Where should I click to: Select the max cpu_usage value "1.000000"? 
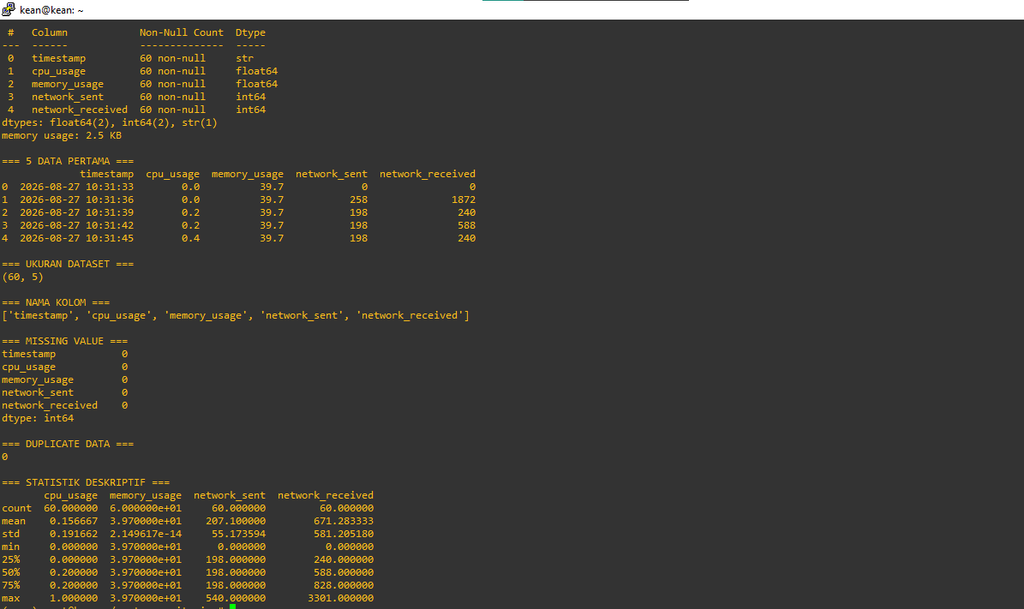pos(74,598)
